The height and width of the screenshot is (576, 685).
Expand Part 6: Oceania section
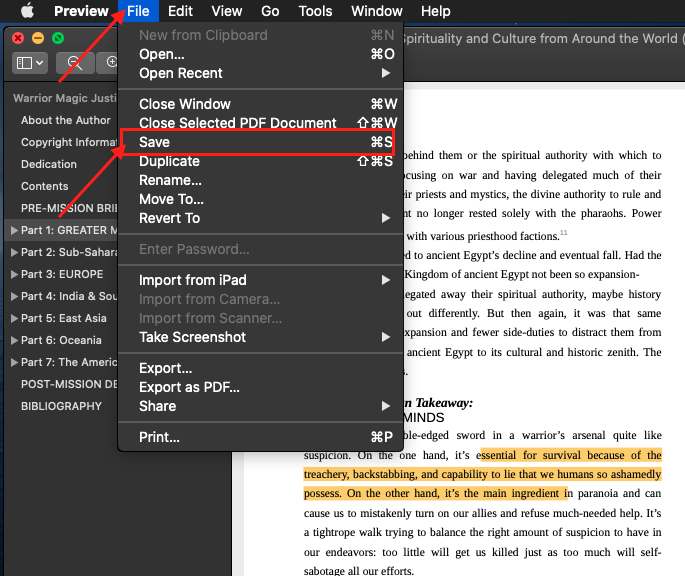[14, 340]
